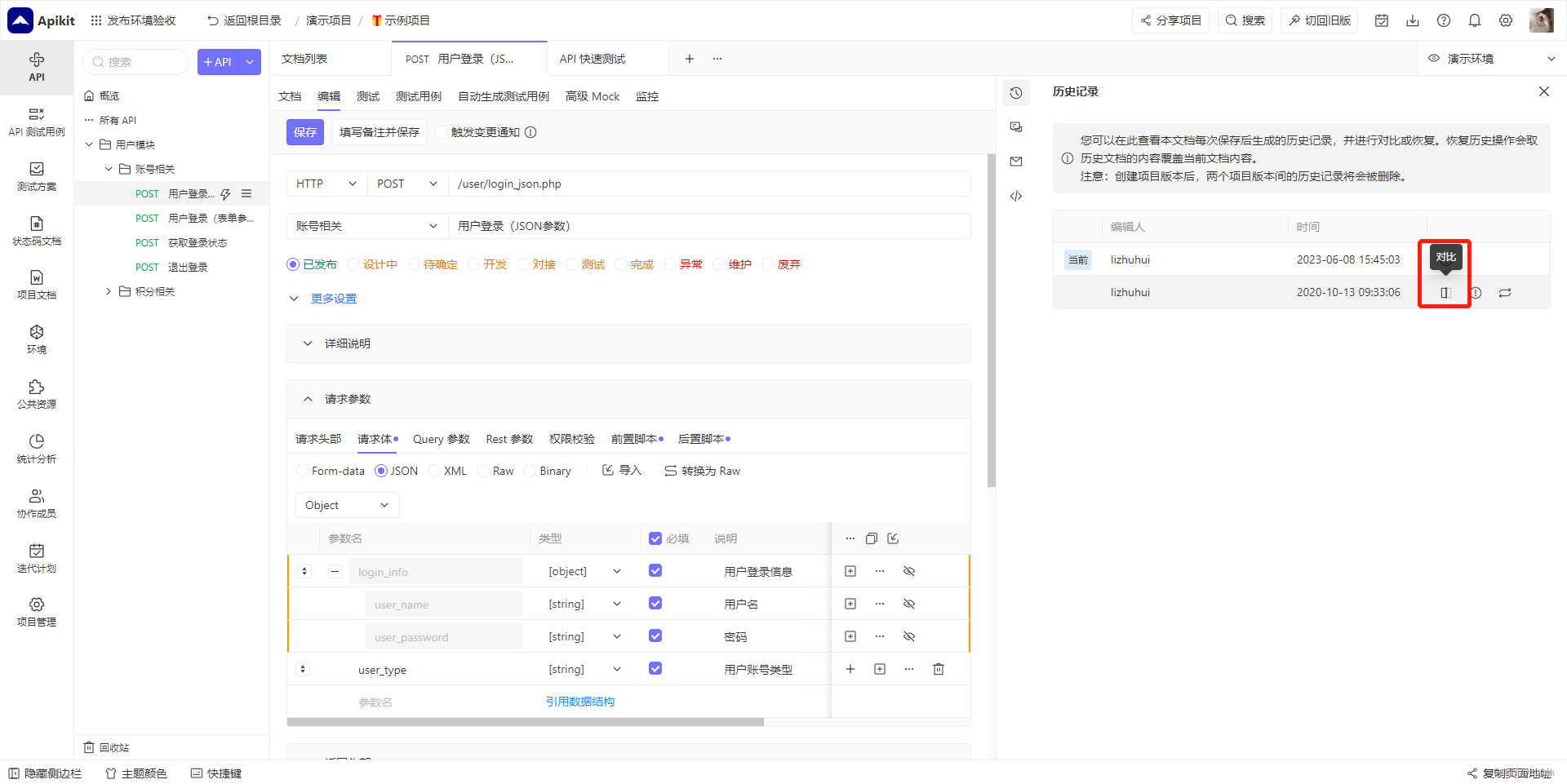1567x784 pixels.
Task: Click the history record clock icon
Action: 1016,93
